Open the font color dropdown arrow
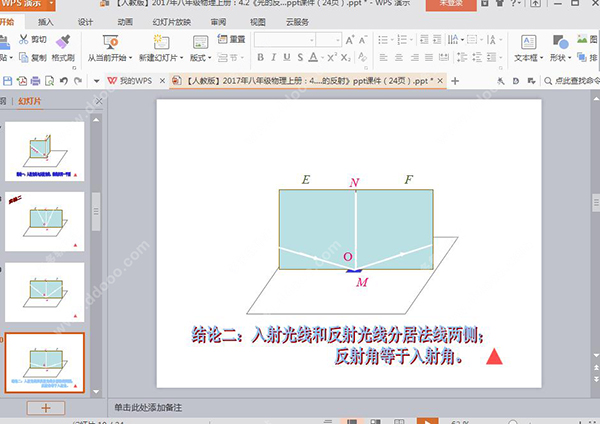The width and height of the screenshot is (600, 424). tap(323, 58)
